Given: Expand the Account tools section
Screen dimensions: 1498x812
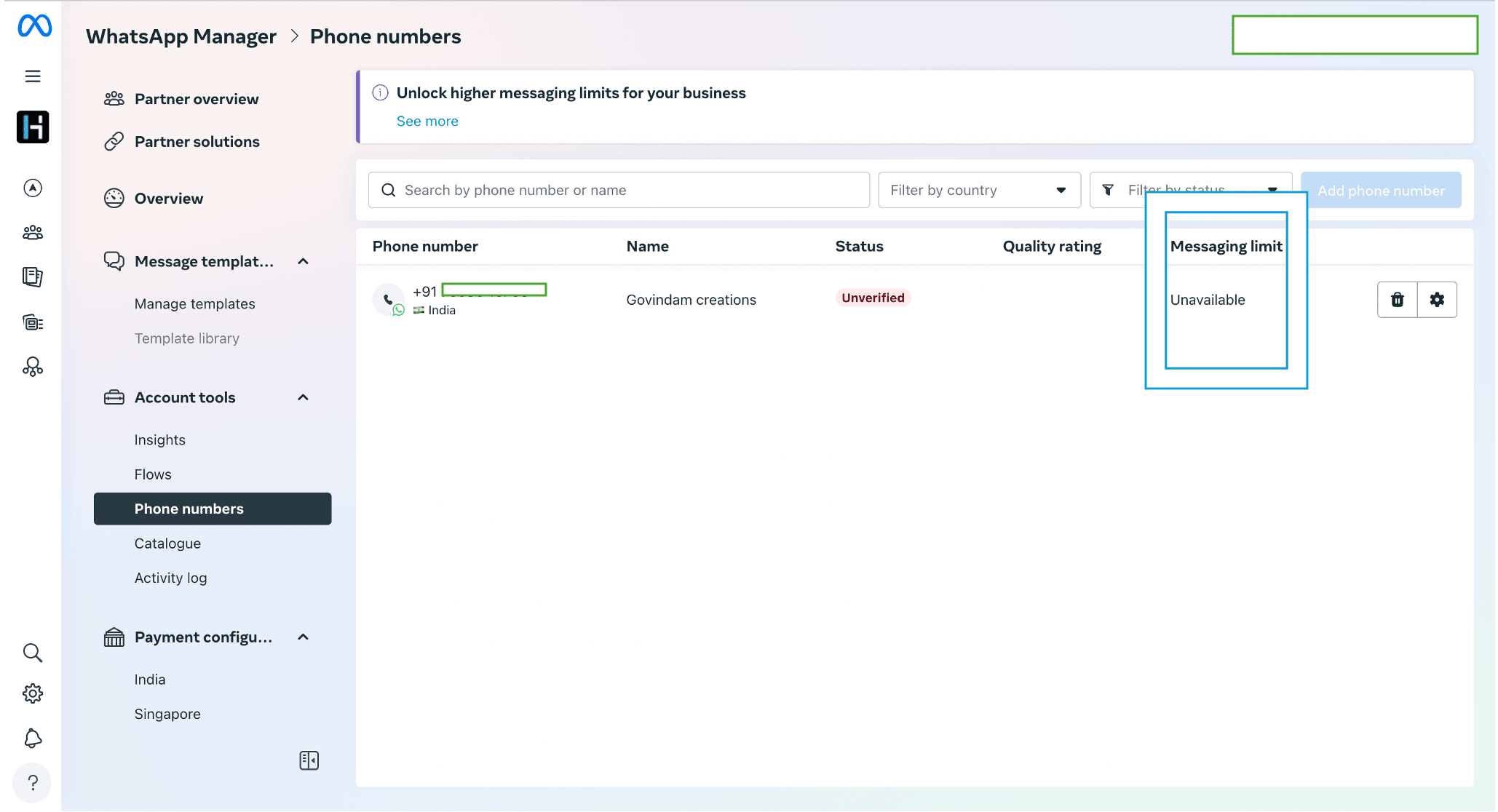Looking at the screenshot, I should click(x=303, y=398).
